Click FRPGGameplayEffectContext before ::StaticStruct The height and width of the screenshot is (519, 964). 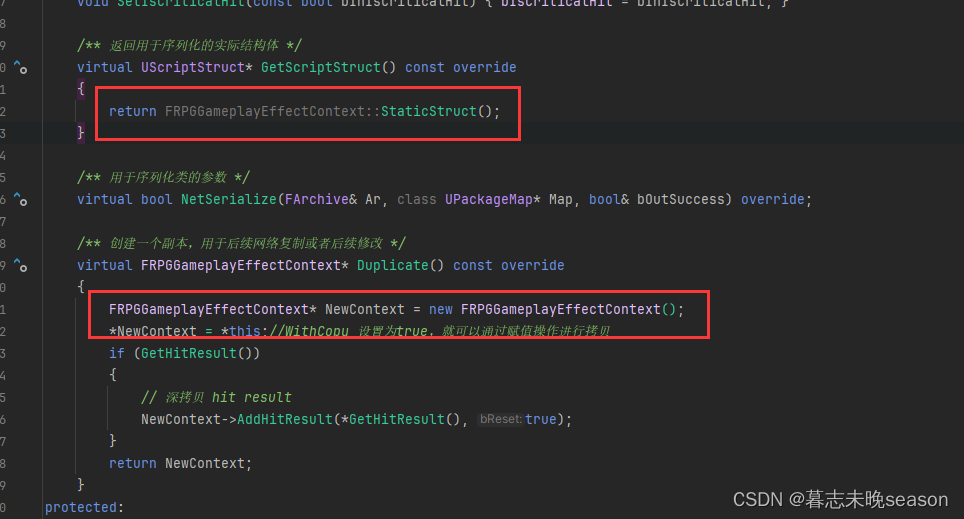pos(265,111)
